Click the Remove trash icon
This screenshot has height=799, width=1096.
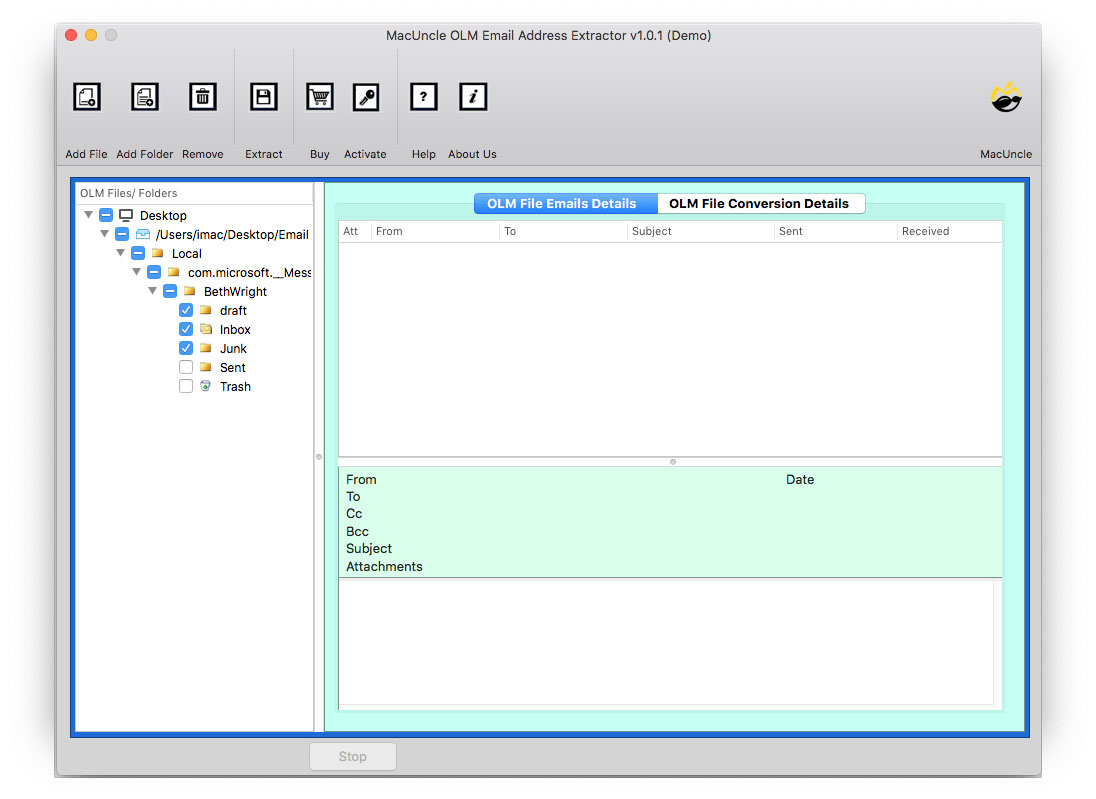pos(203,96)
